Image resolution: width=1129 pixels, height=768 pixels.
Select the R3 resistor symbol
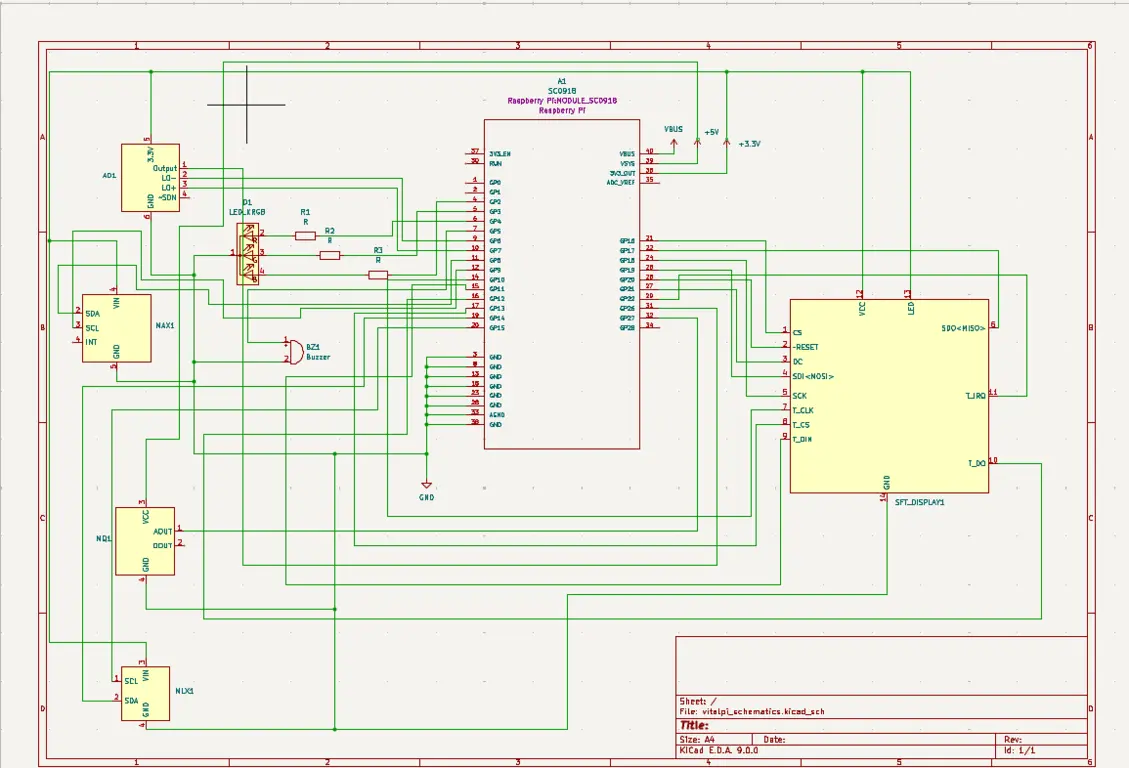[x=378, y=275]
